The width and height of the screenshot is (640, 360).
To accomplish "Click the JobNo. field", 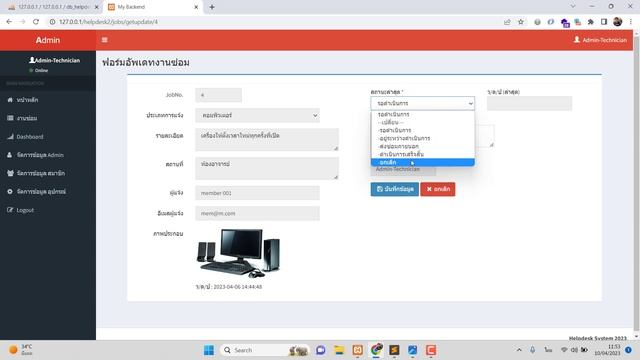I will pyautogui.click(x=218, y=95).
